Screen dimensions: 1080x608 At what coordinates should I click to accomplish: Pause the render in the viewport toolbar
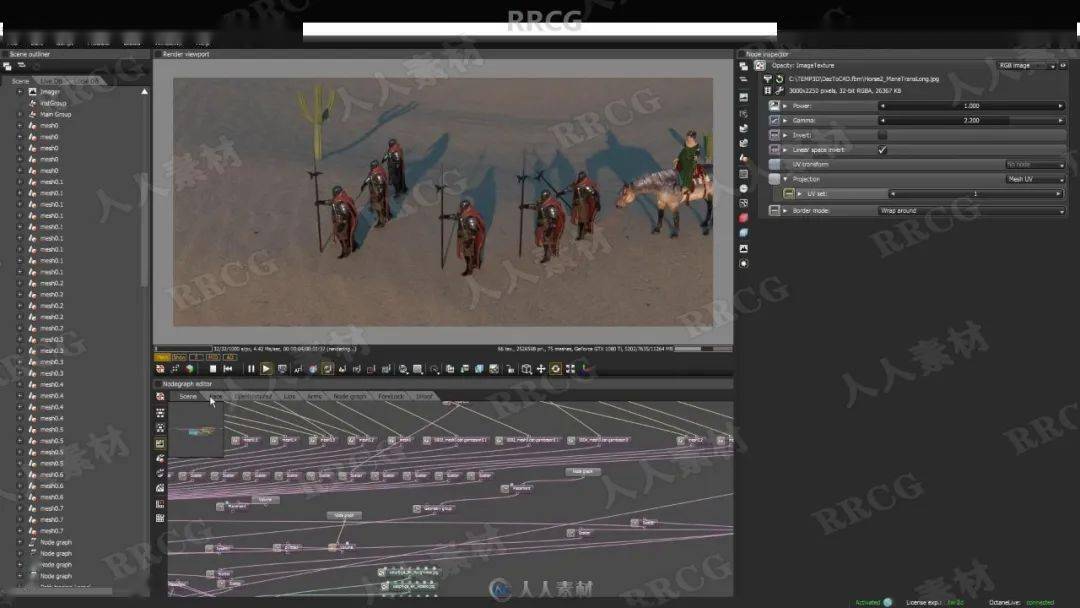[x=251, y=369]
